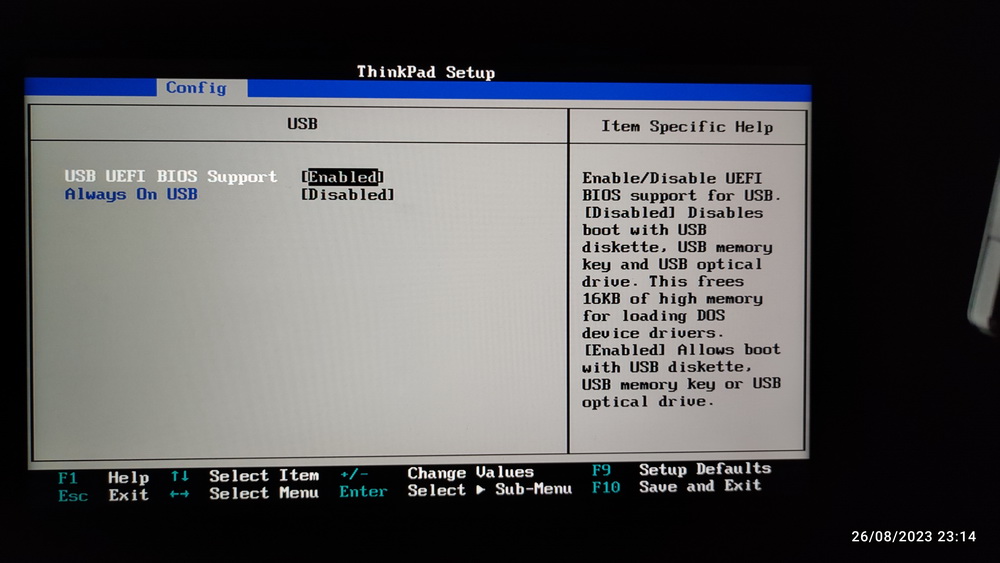Viewport: 1000px width, 563px height.
Task: Click the help text line 'optical drive.'
Action: [x=647, y=402]
